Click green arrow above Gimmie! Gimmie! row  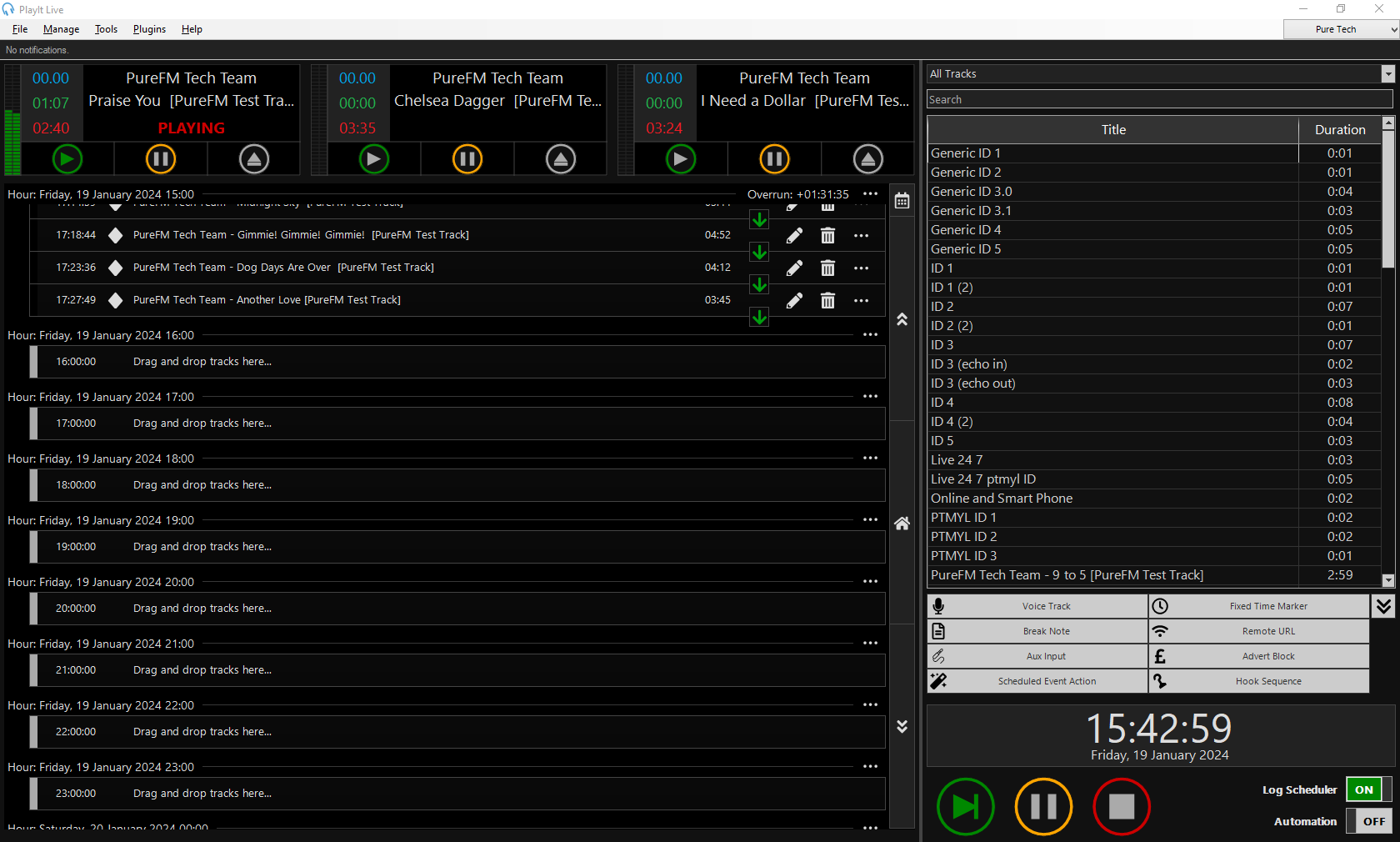pos(759,219)
